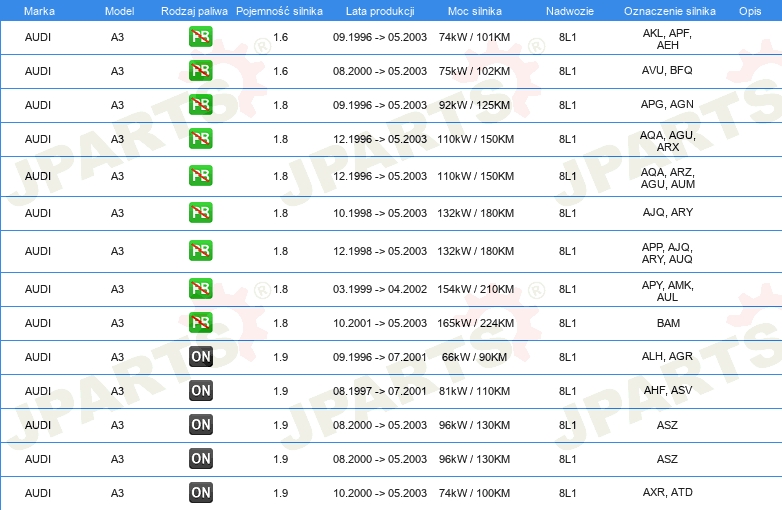The image size is (782, 510).
Task: Click power value 154kW / 210KM
Action: [475, 289]
